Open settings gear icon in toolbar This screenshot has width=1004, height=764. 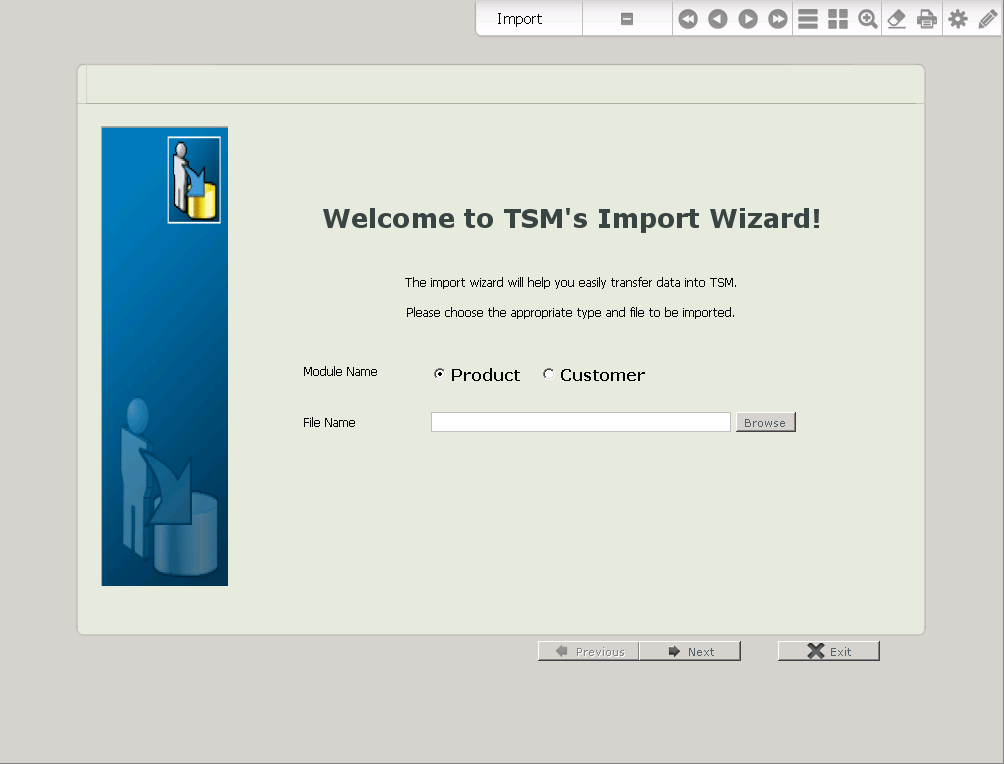click(958, 19)
